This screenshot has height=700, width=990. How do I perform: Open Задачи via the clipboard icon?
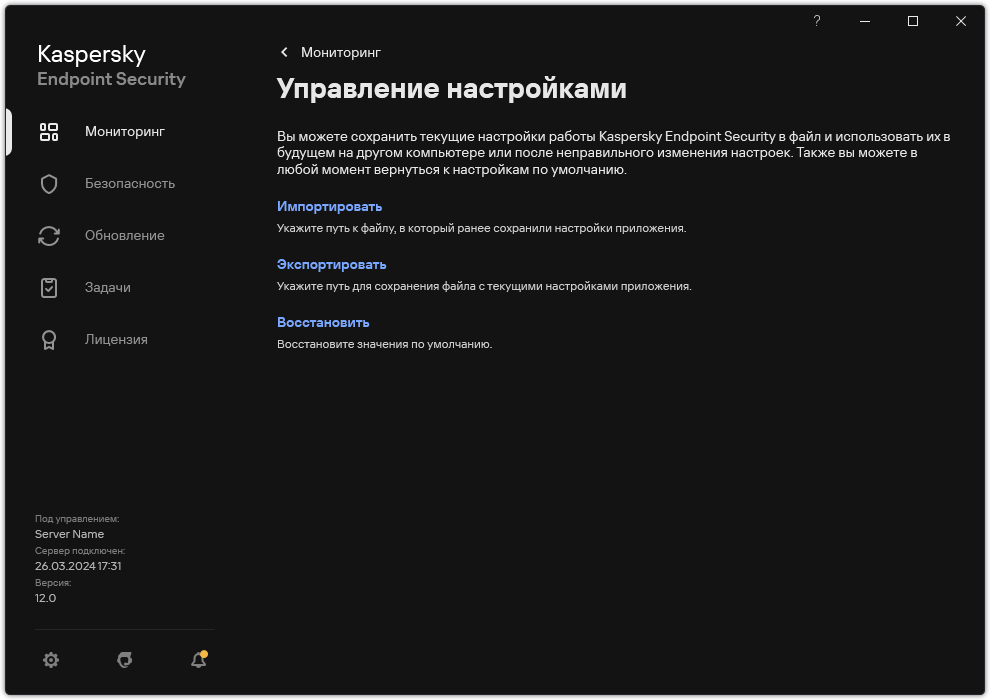(x=48, y=287)
